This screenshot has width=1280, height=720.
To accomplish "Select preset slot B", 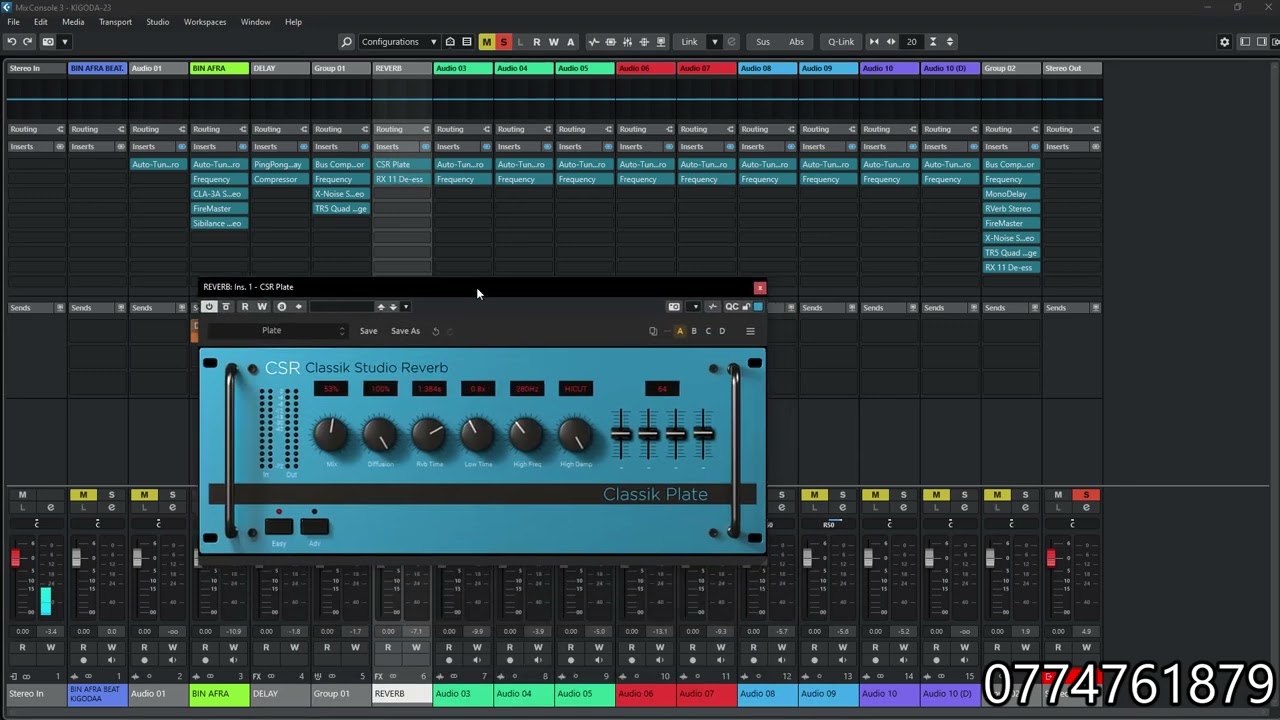I will (x=694, y=331).
